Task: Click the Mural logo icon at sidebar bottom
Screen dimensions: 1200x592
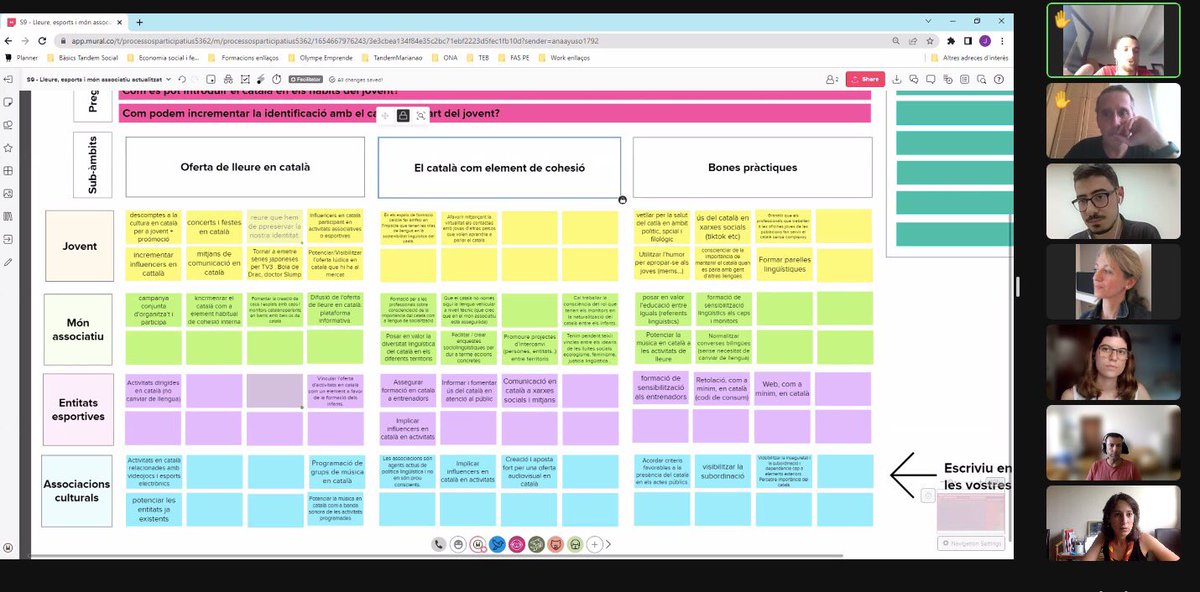Action: [8, 547]
